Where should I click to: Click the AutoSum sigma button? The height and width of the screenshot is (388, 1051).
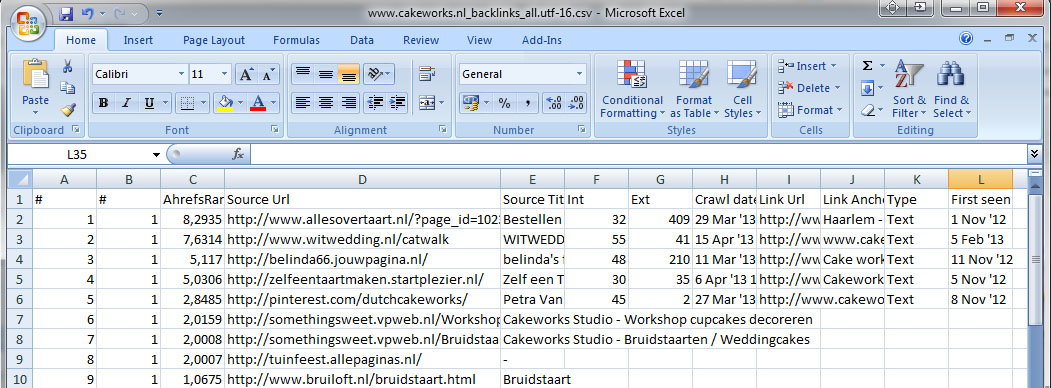(x=867, y=66)
